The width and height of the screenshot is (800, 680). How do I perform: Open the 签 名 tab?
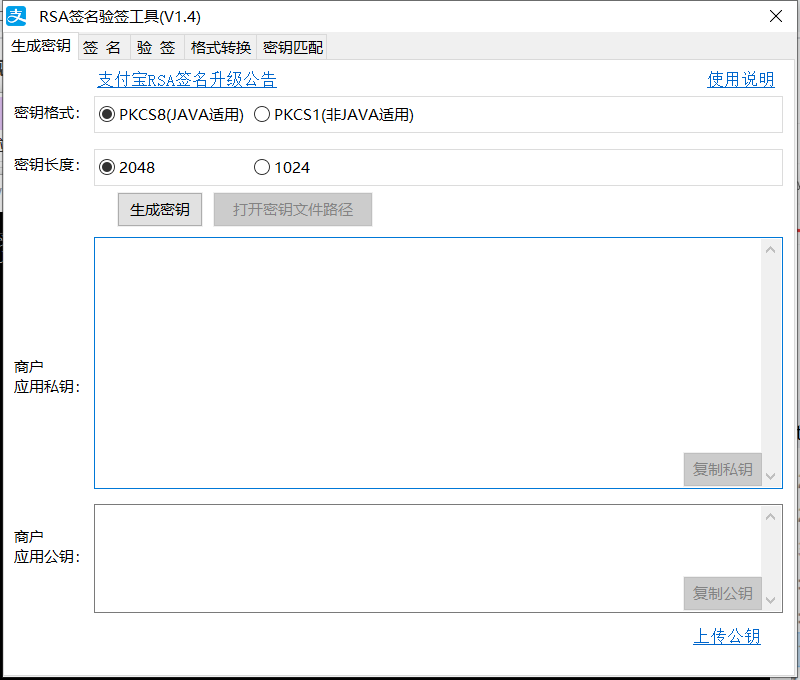pyautogui.click(x=104, y=47)
